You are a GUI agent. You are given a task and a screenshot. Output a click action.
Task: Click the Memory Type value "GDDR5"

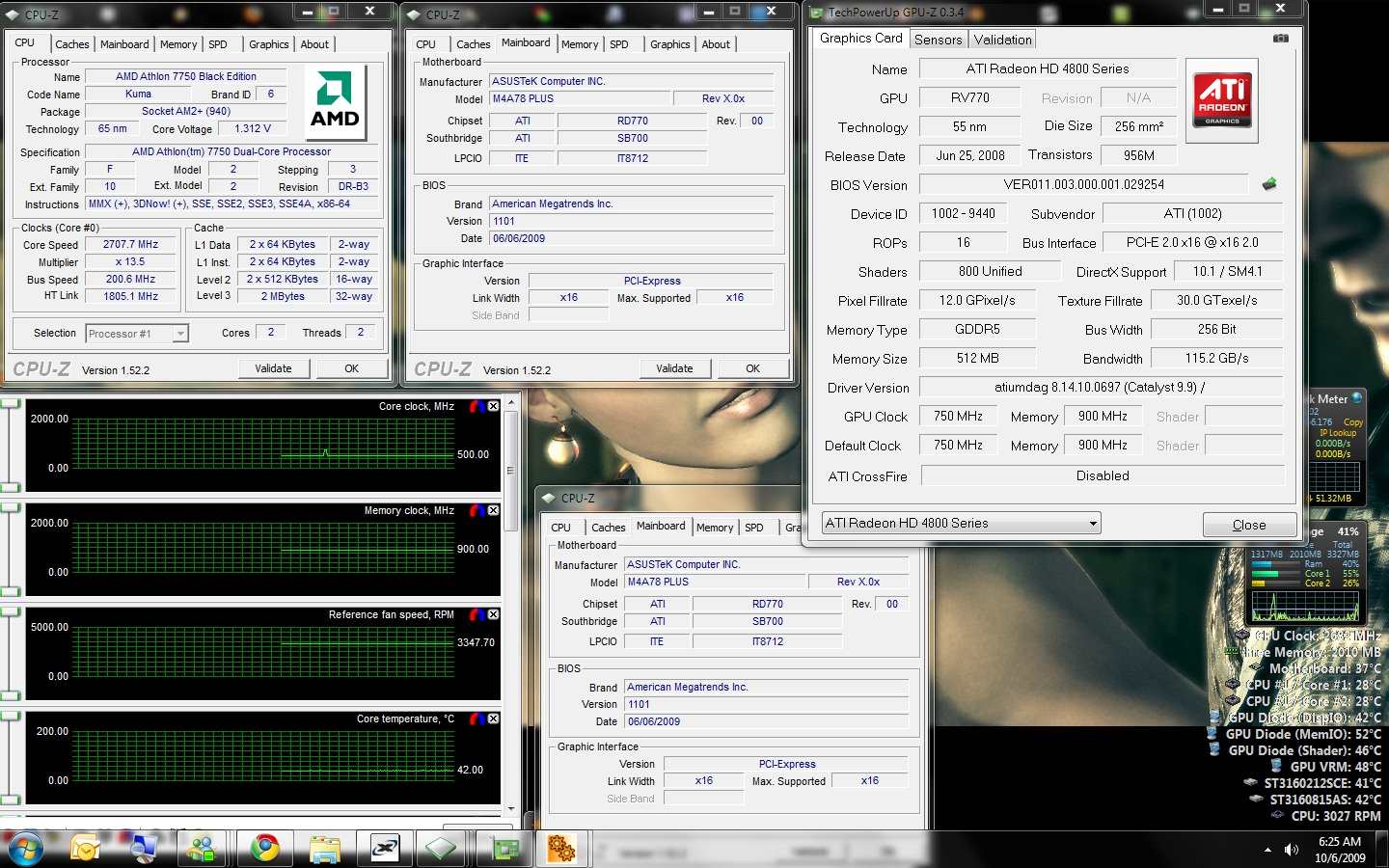point(977,329)
